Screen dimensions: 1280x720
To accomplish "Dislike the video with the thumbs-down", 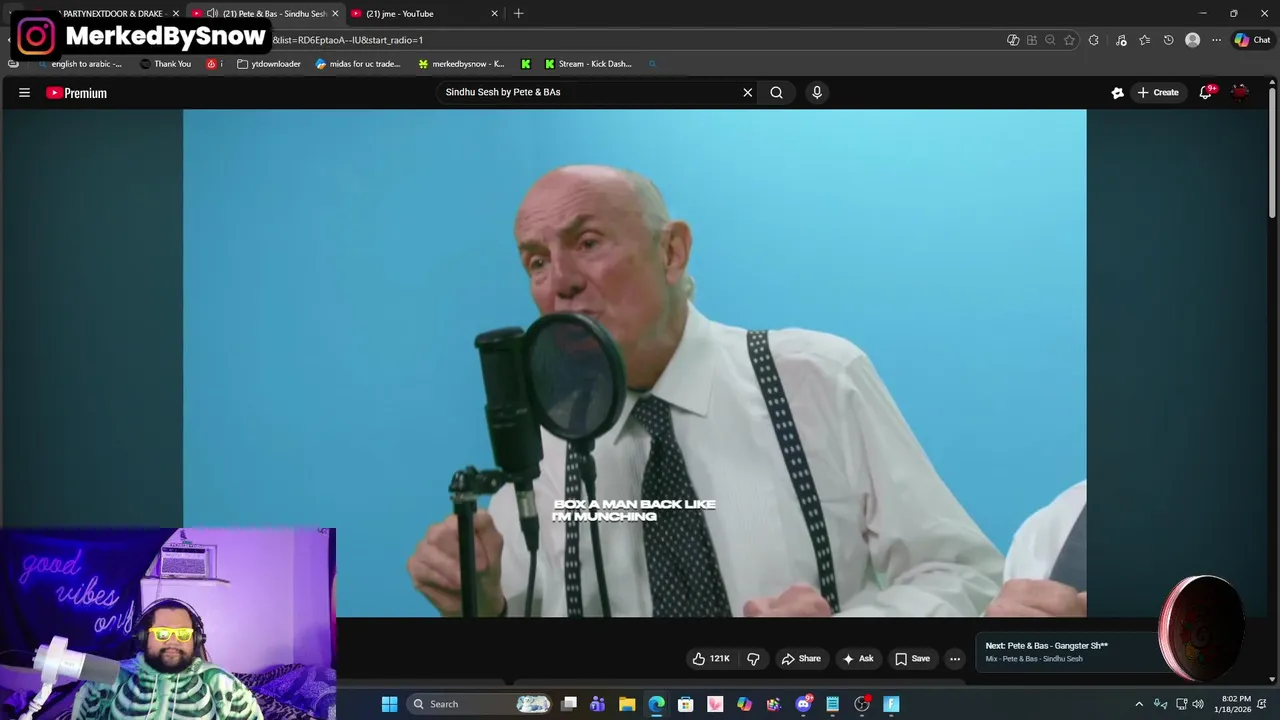I will 753,658.
